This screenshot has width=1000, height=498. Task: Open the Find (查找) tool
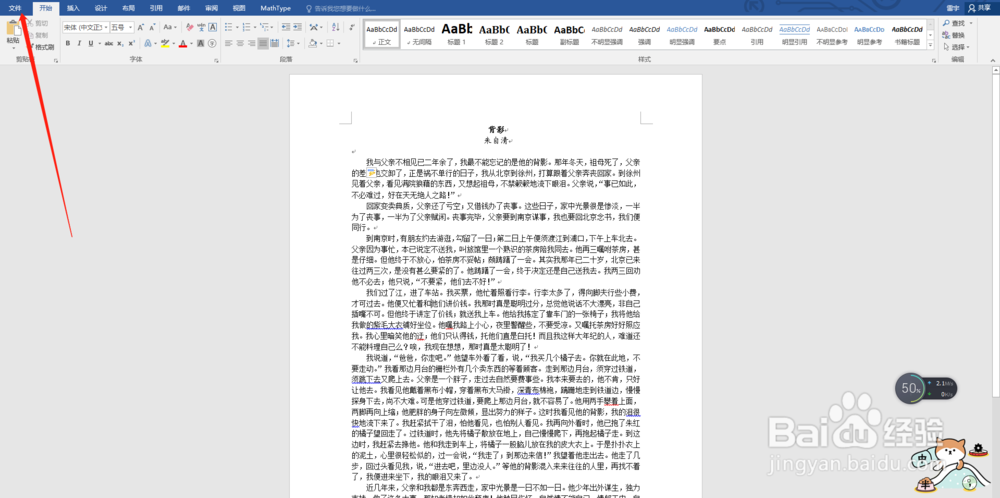(954, 23)
